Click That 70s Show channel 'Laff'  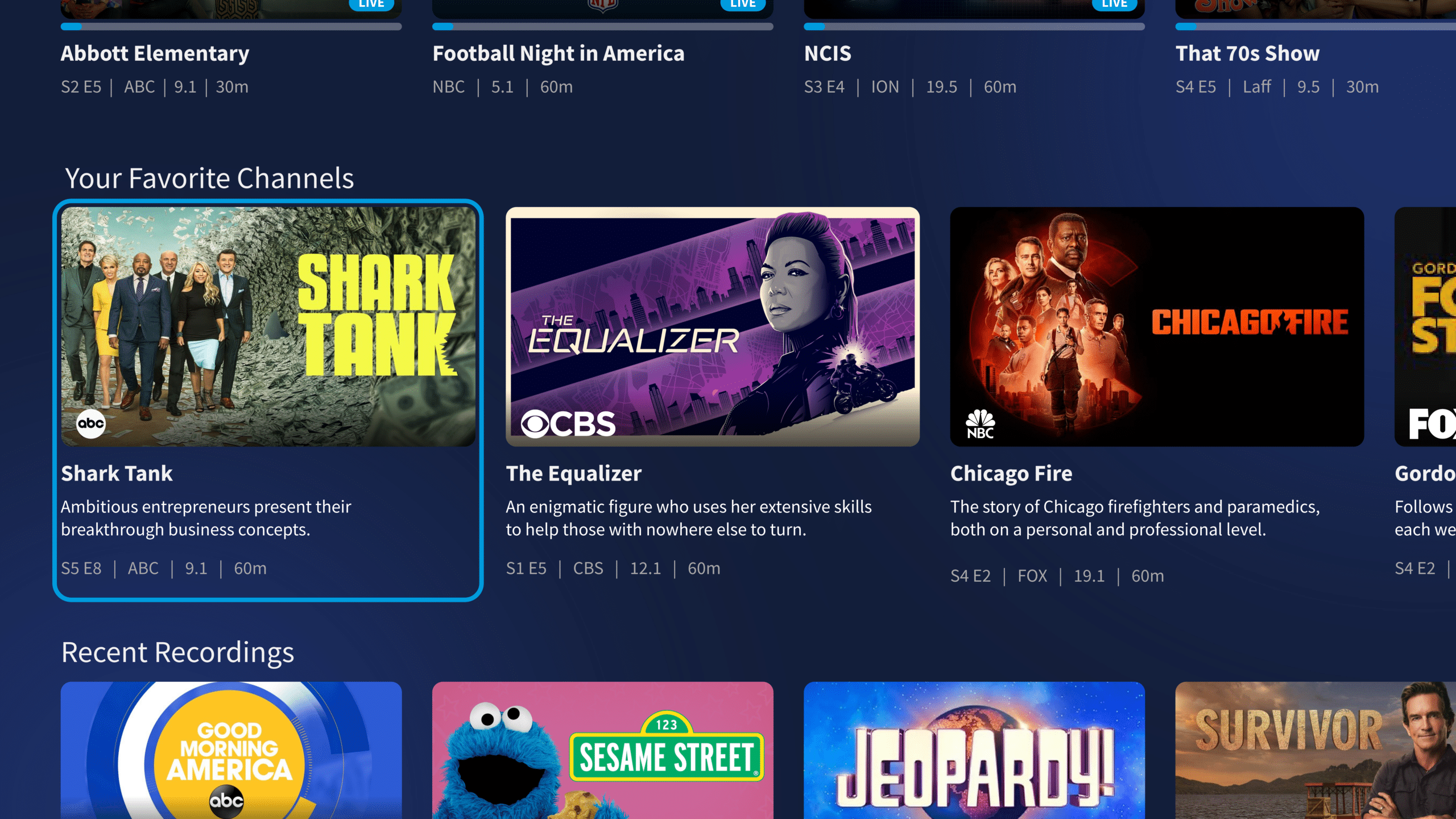coord(1256,87)
